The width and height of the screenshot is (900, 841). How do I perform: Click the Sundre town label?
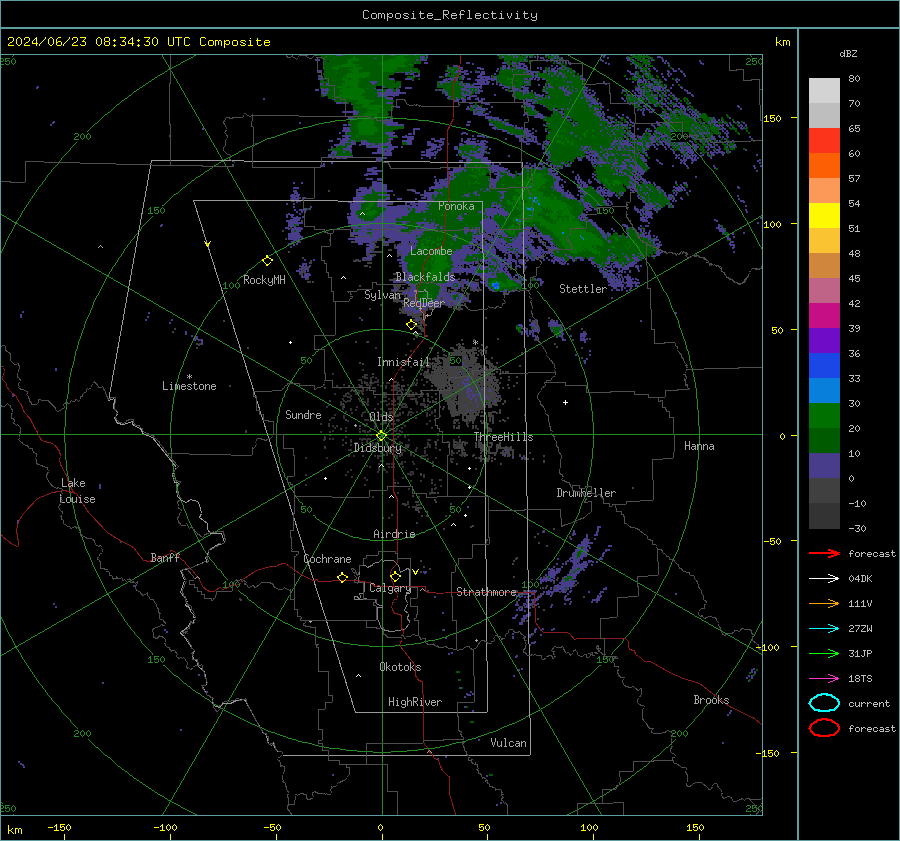[x=303, y=415]
